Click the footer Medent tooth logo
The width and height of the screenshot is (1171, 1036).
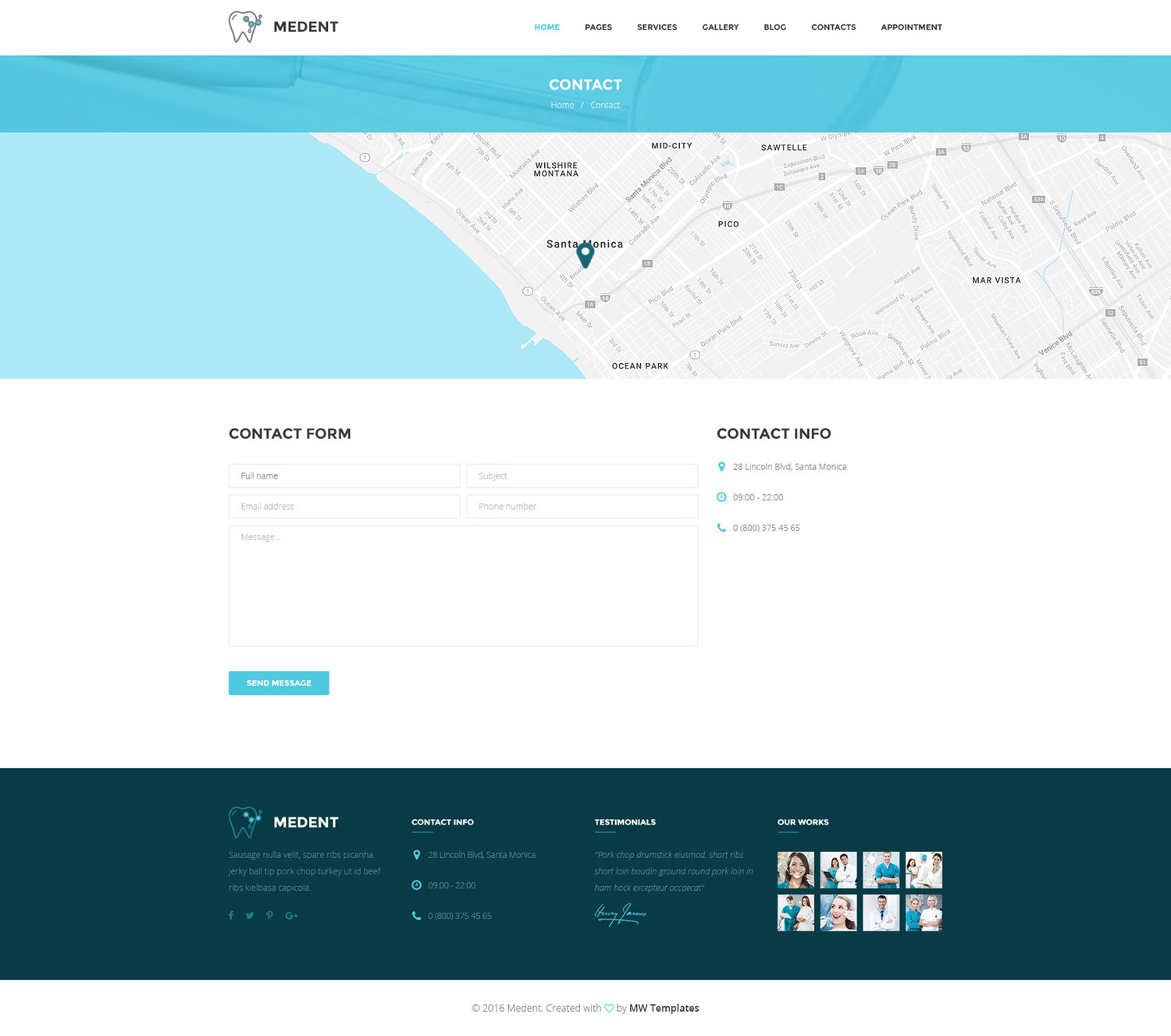(x=245, y=822)
